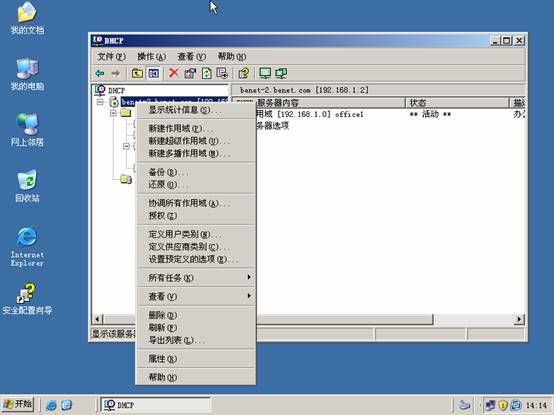554x415 pixels.
Task: Click the DHCP taskbar button
Action: tap(155, 405)
